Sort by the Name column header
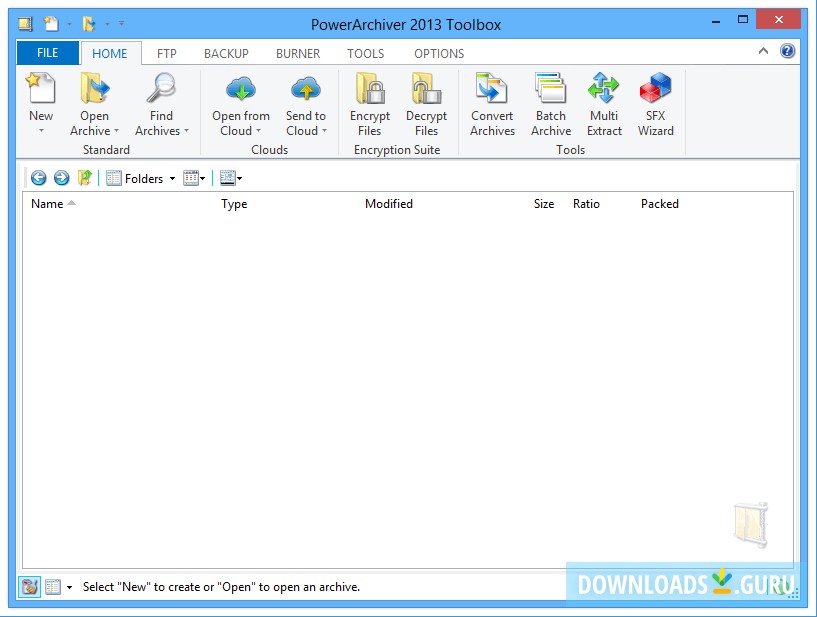Screen dimensions: 817x617 [47, 204]
